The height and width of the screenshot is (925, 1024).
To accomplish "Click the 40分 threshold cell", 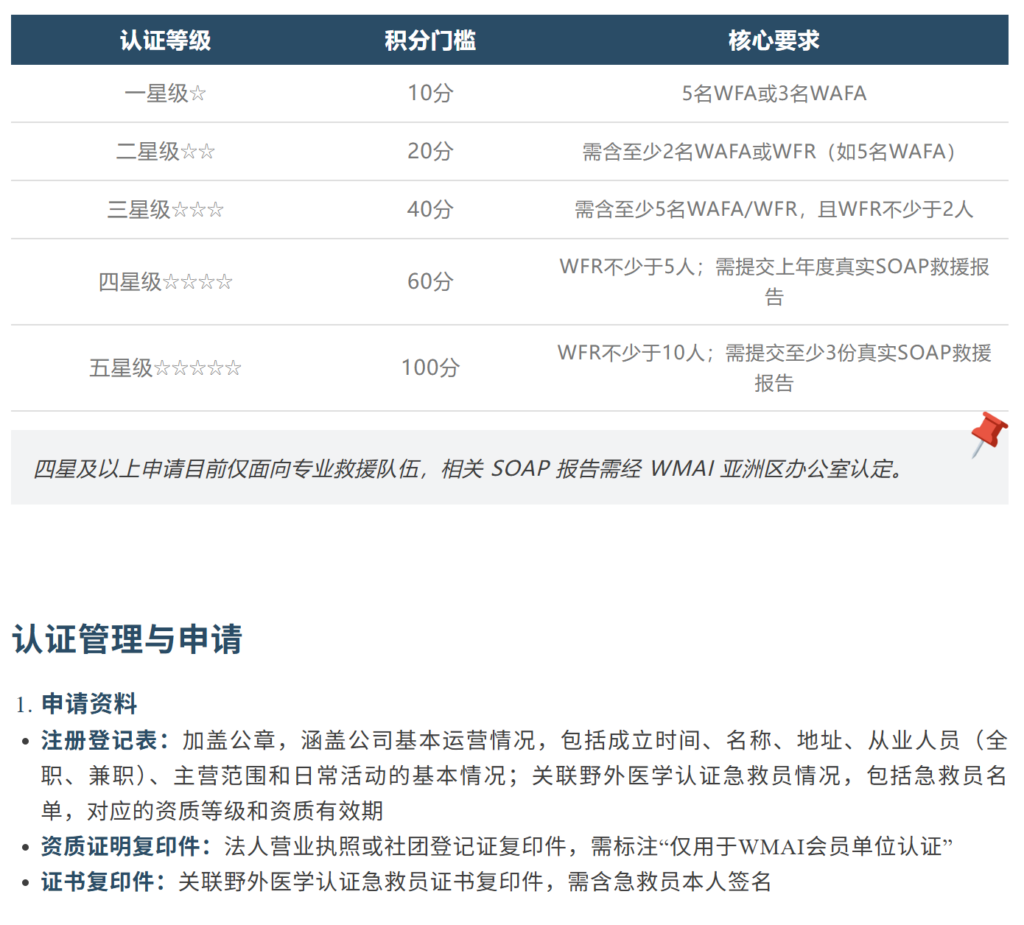I will pyautogui.click(x=430, y=210).
